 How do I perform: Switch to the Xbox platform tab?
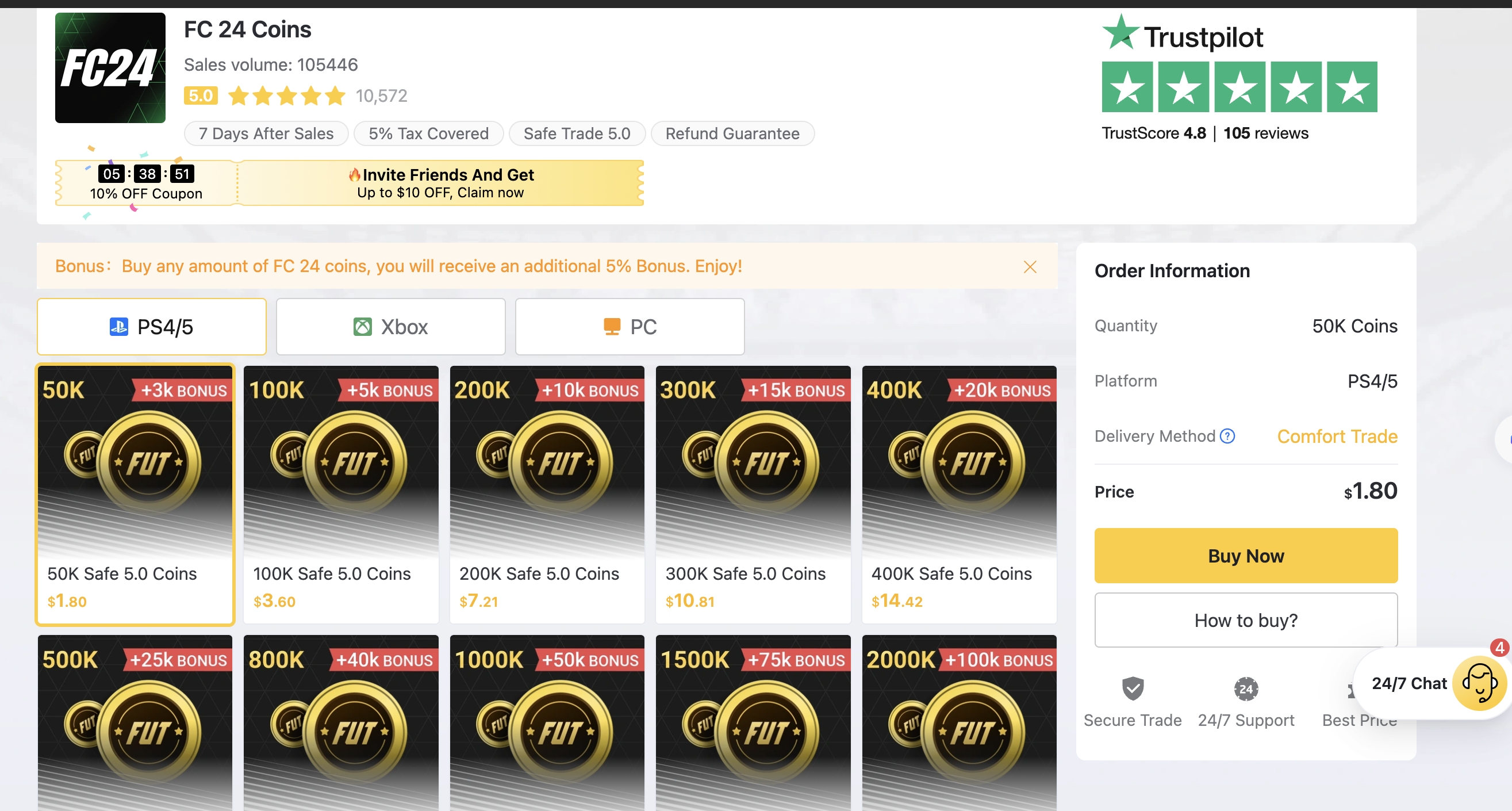390,327
